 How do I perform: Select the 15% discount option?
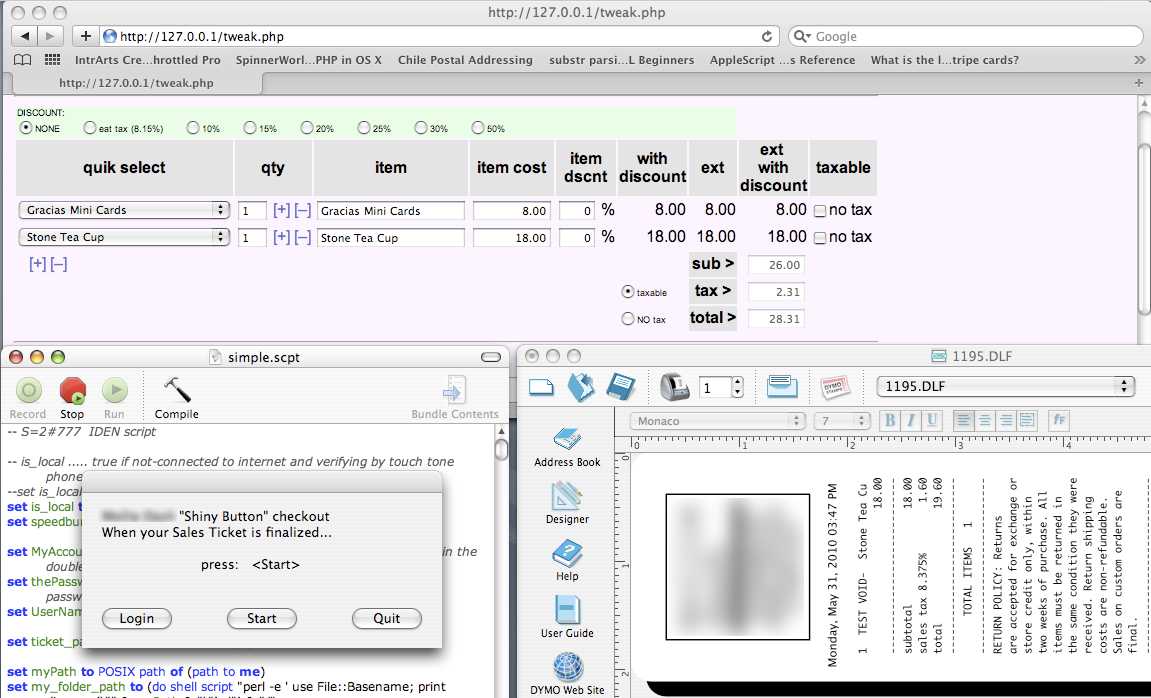(250, 128)
